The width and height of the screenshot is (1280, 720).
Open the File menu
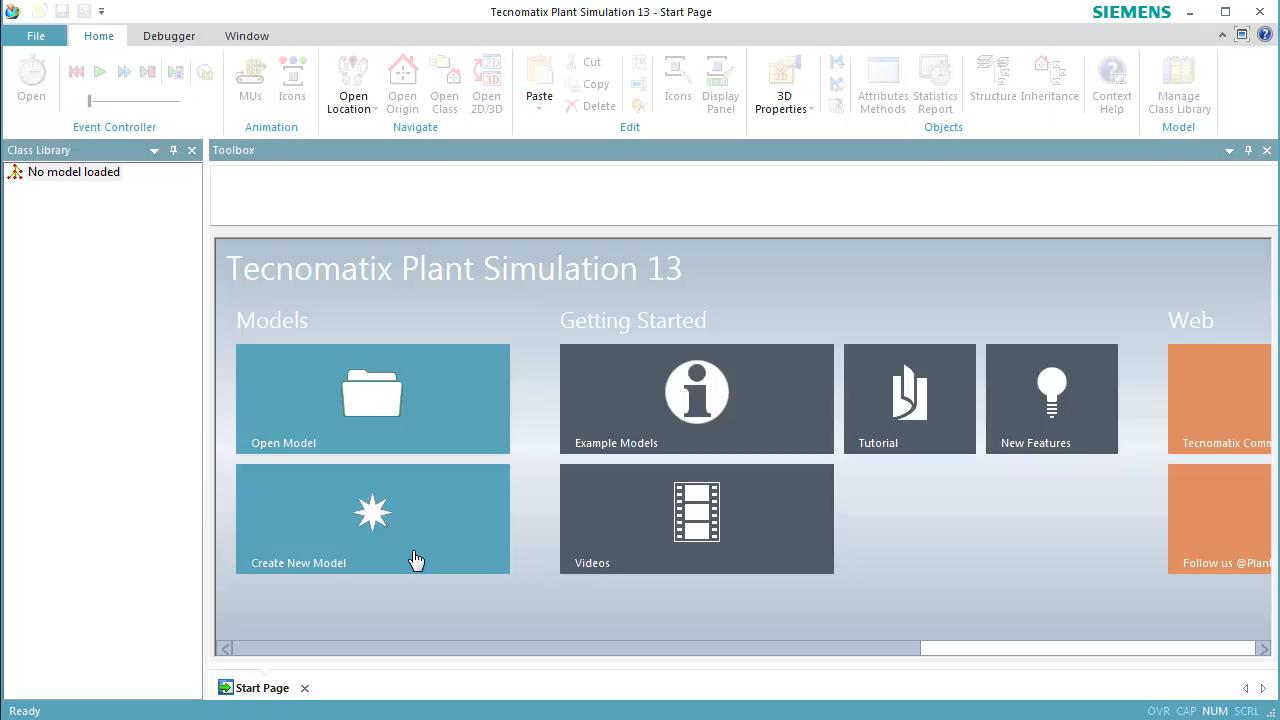tap(36, 36)
